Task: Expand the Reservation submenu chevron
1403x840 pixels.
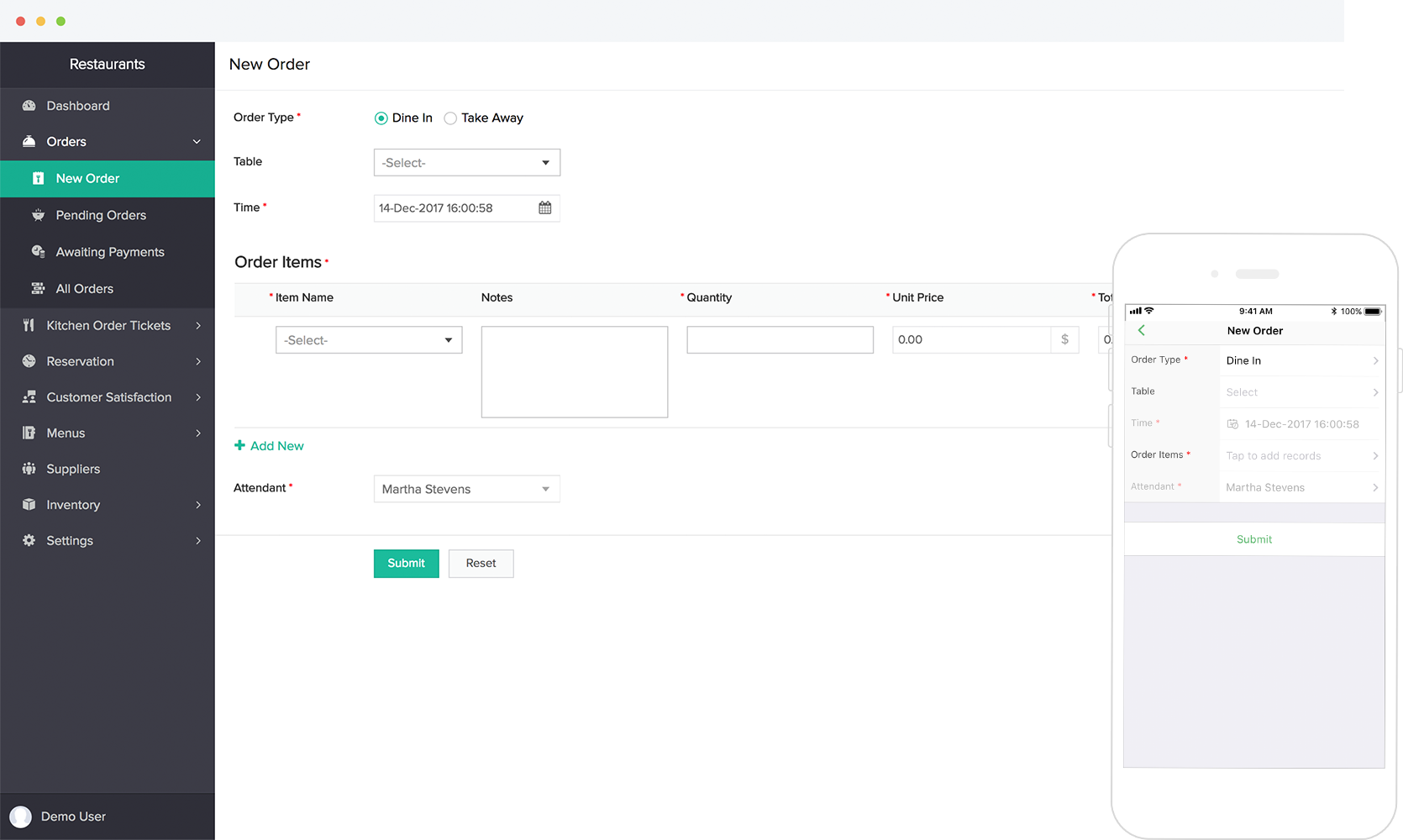Action: coord(198,361)
